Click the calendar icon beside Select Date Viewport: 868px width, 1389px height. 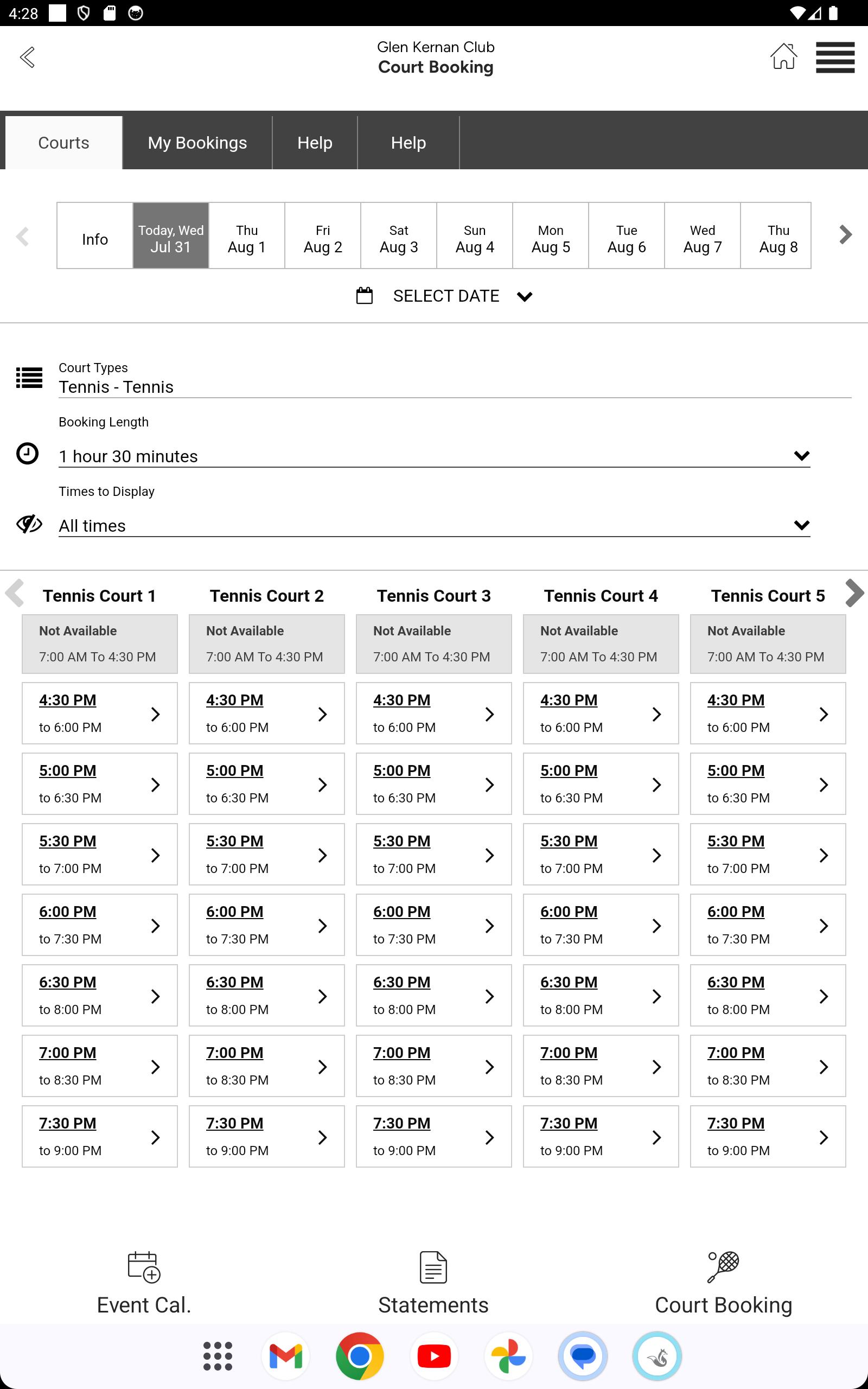(365, 296)
